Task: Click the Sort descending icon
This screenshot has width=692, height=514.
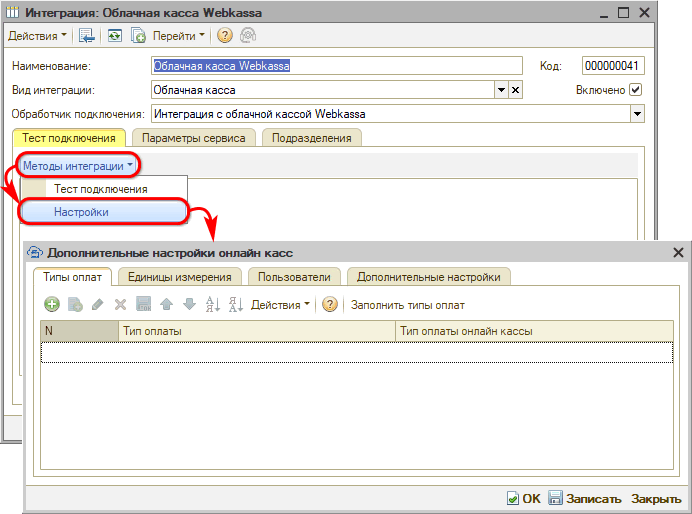Action: pos(235,304)
